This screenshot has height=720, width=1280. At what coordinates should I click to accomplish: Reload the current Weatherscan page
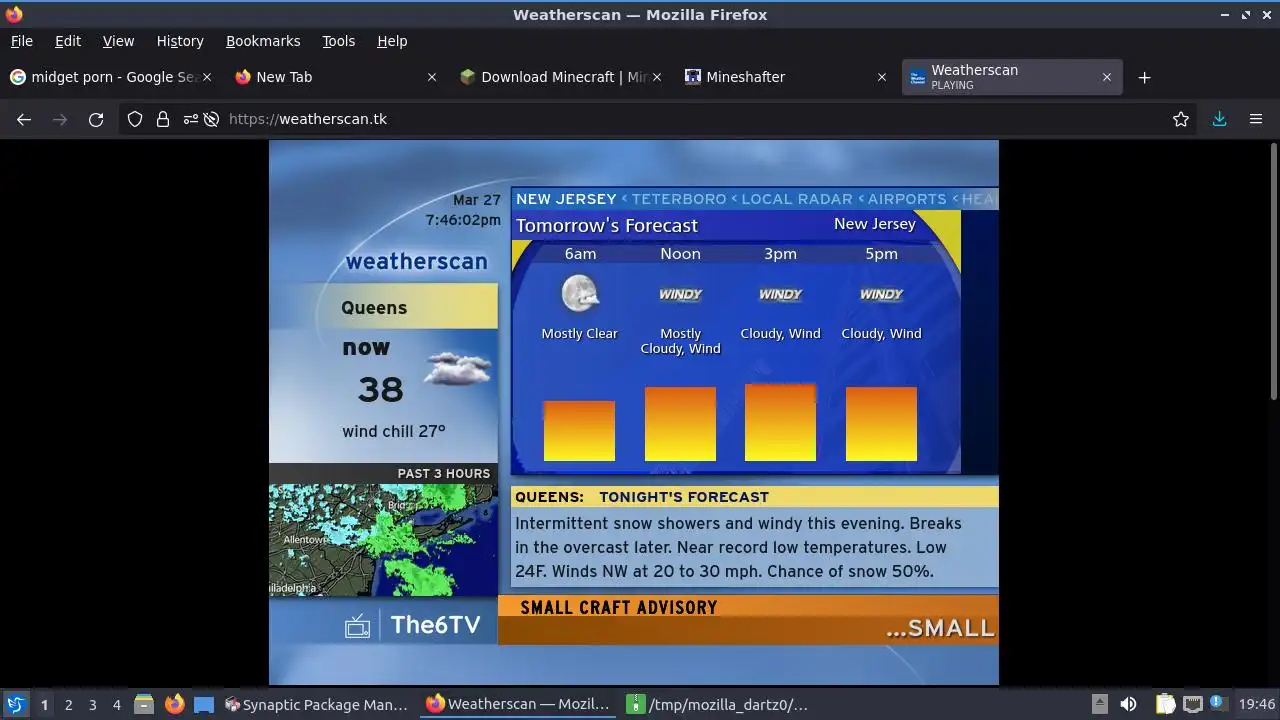(96, 119)
